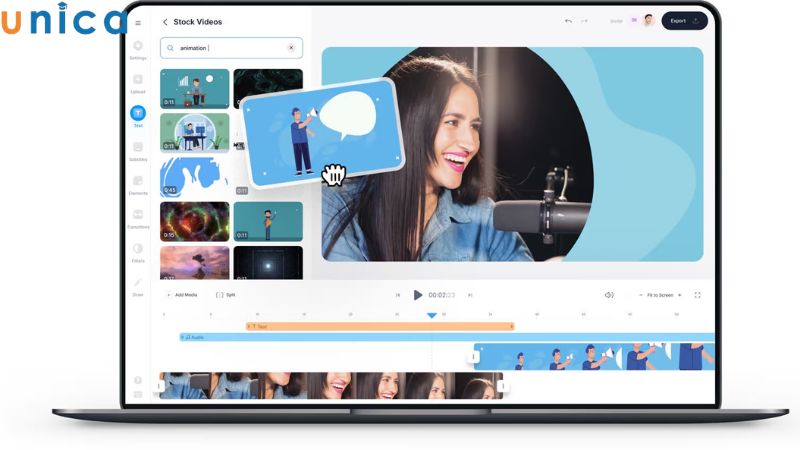Click left trim handle of megaphone clip
Viewport: 800px width, 450px height.
(474, 357)
